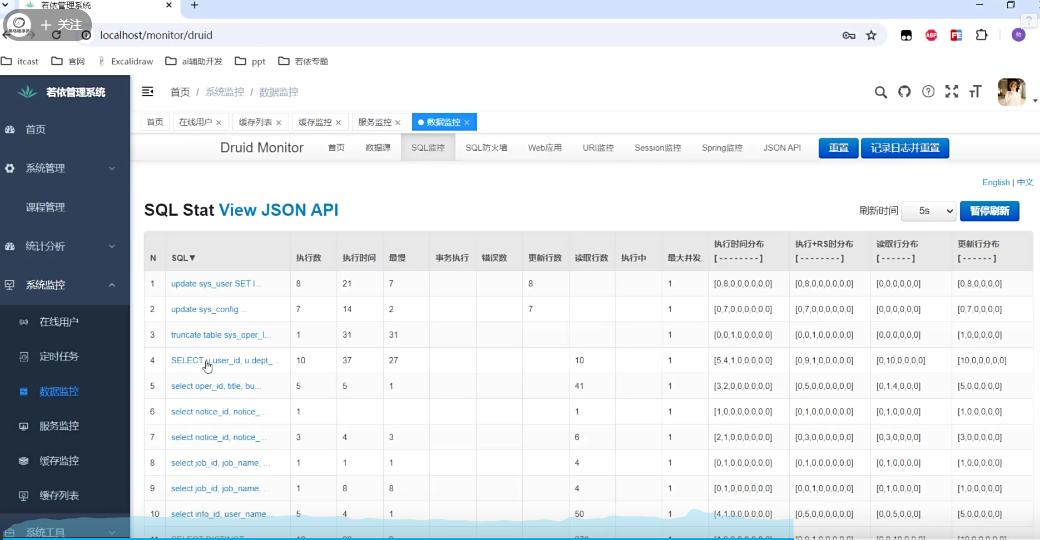The height and width of the screenshot is (540, 1040).
Task: Switch to 首页 page tab
Action: [x=155, y=122]
